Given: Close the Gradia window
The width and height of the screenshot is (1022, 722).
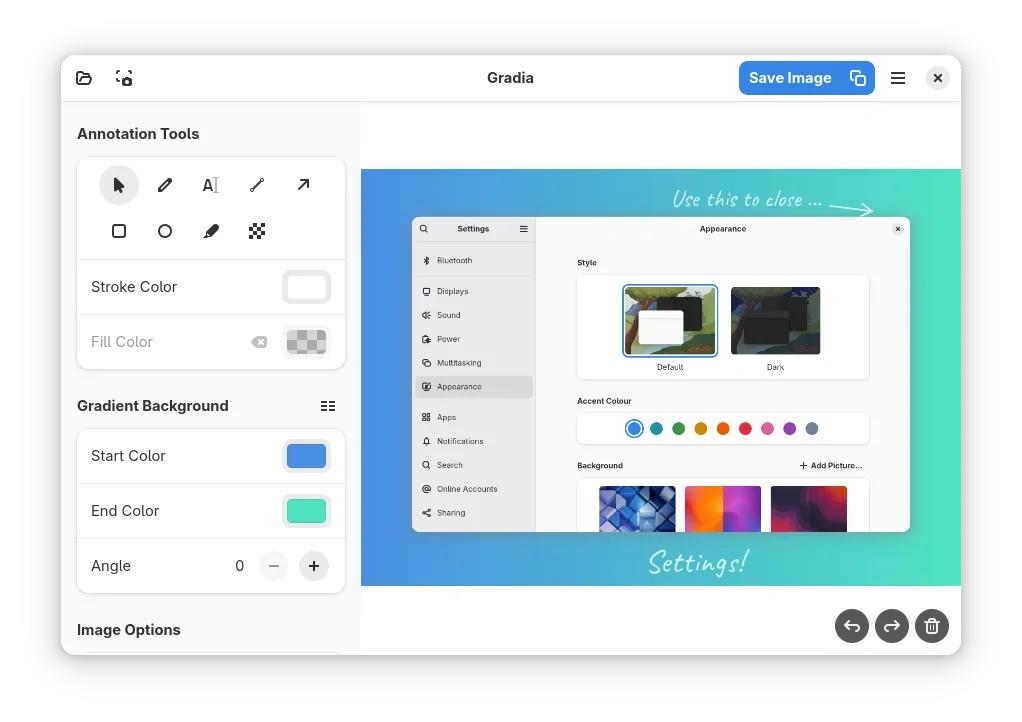Looking at the screenshot, I should [937, 78].
